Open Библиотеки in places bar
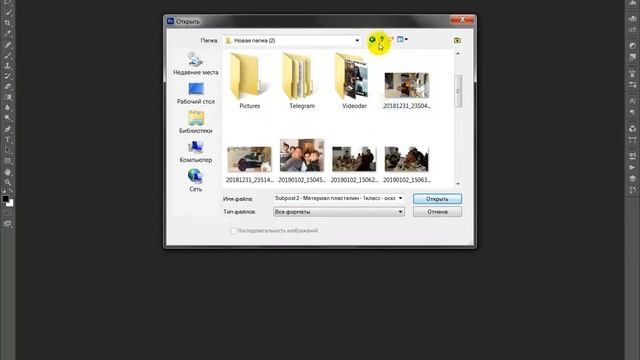 196,122
